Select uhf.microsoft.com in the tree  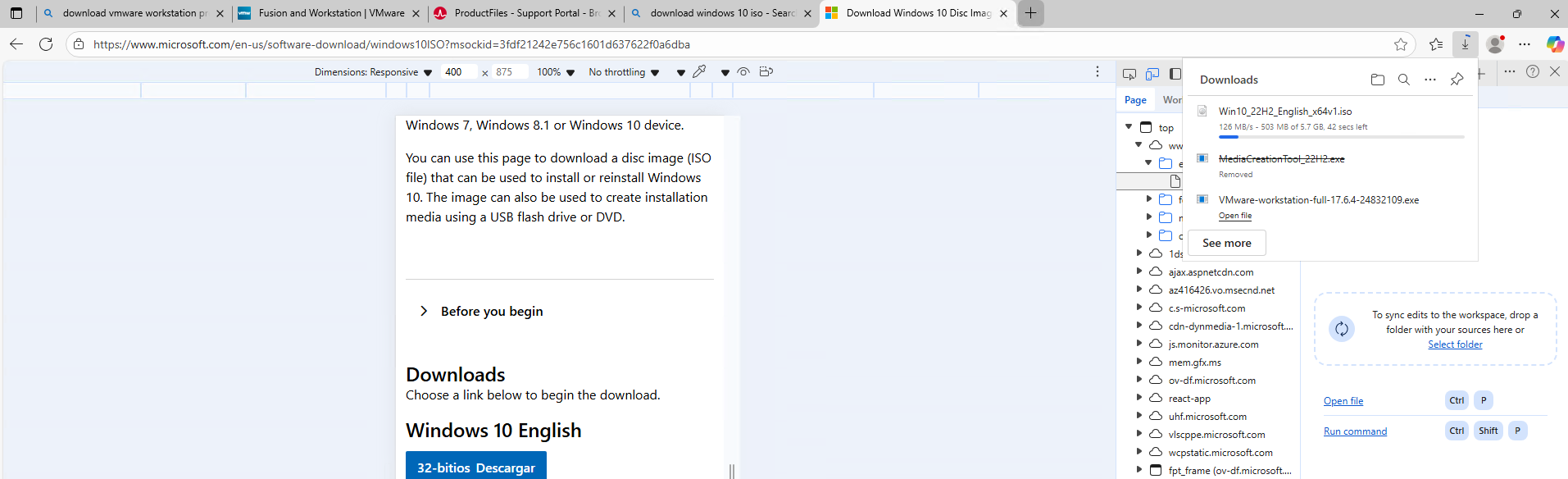click(1207, 417)
